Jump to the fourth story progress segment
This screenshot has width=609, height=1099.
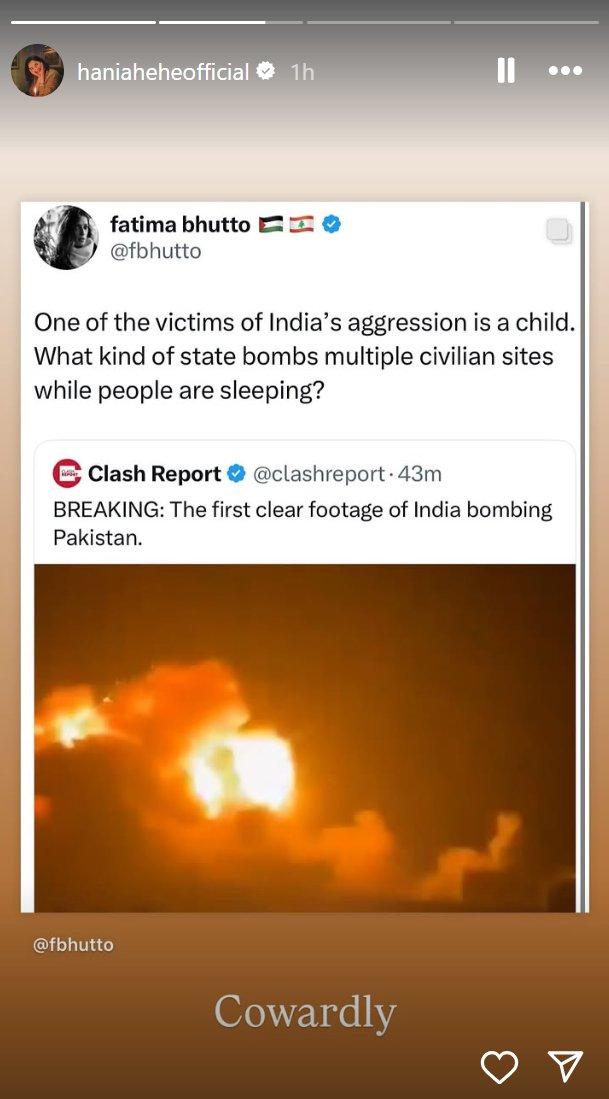coord(526,22)
